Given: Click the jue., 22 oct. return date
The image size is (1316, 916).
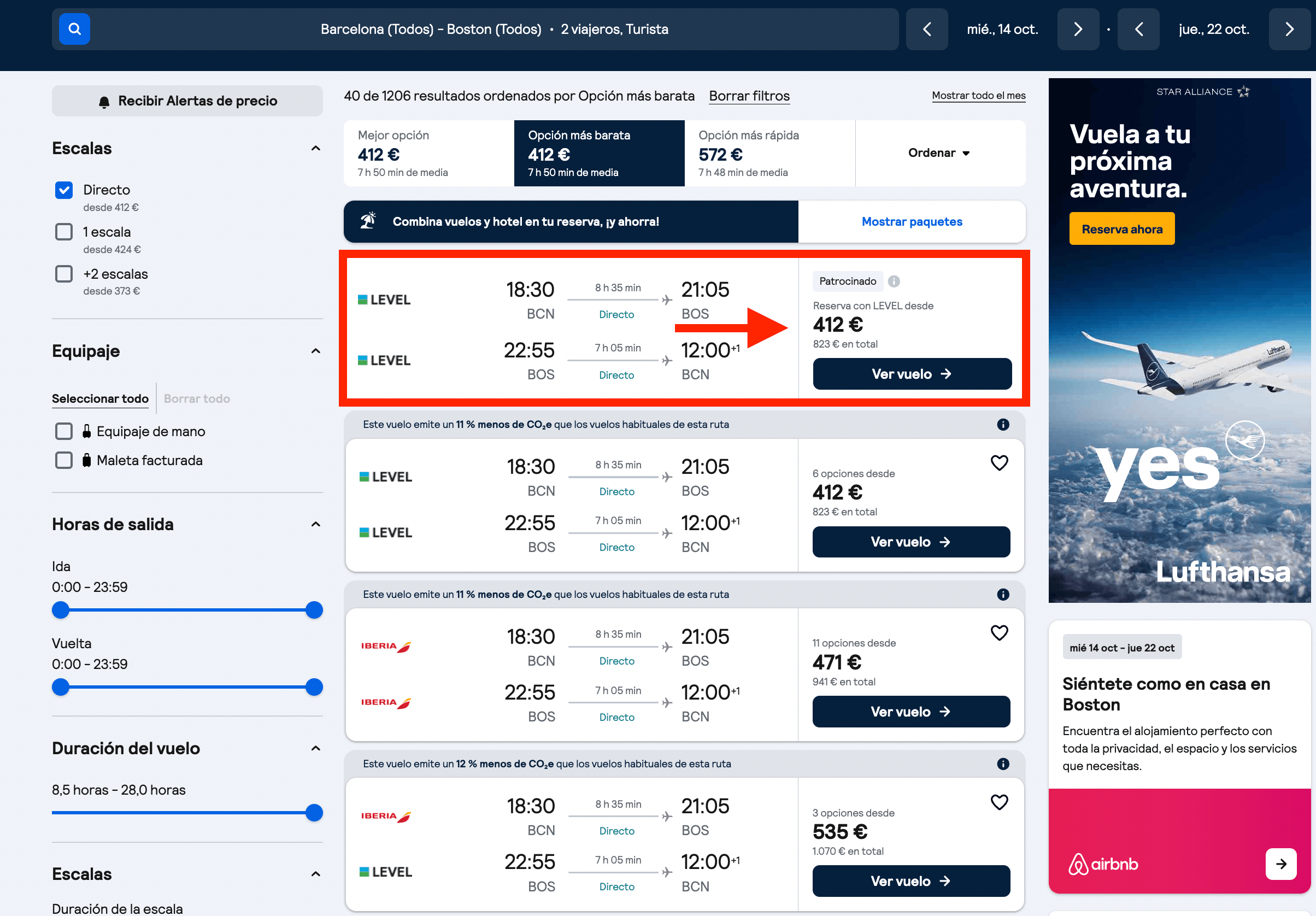Looking at the screenshot, I should (x=1214, y=29).
